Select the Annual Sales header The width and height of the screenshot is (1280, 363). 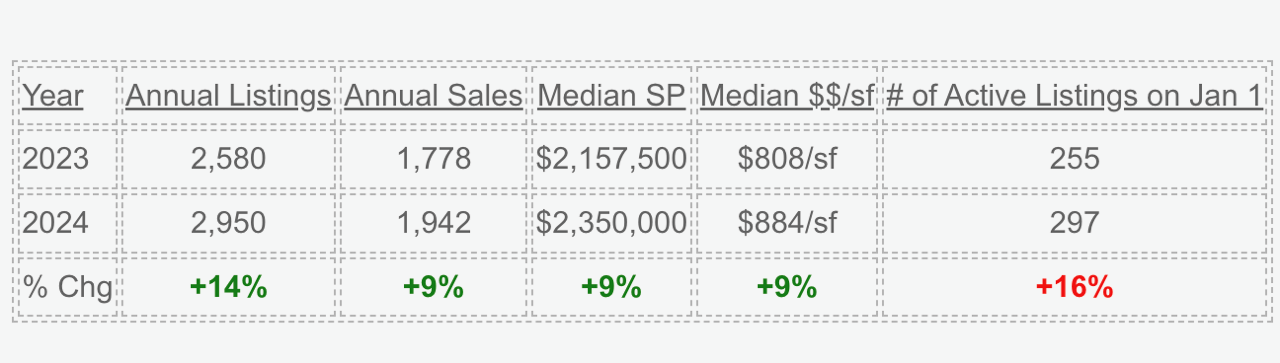[x=433, y=96]
